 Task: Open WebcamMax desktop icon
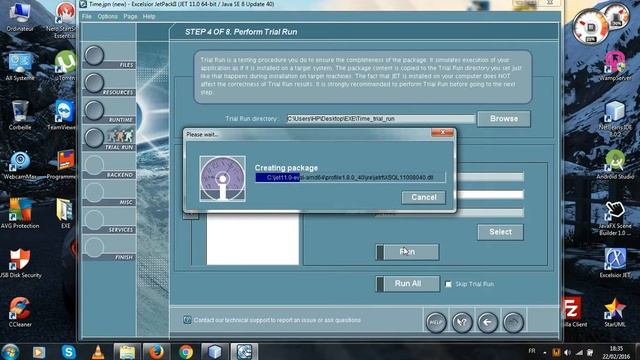(x=20, y=165)
